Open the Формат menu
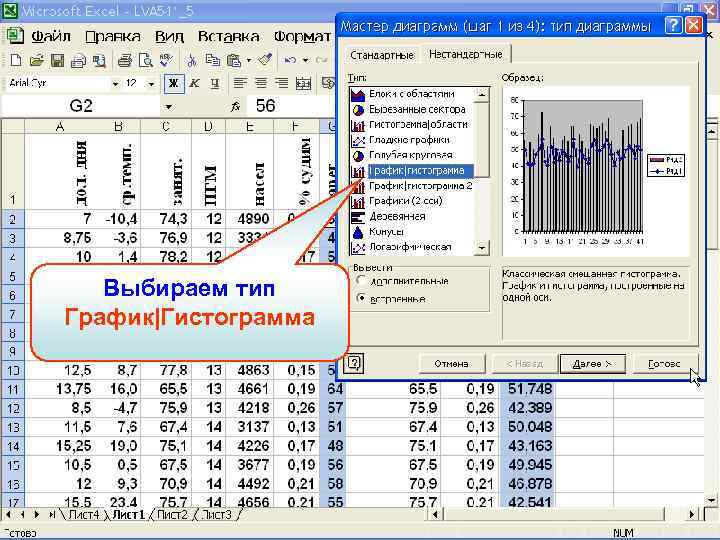This screenshot has width=720, height=540. (302, 37)
